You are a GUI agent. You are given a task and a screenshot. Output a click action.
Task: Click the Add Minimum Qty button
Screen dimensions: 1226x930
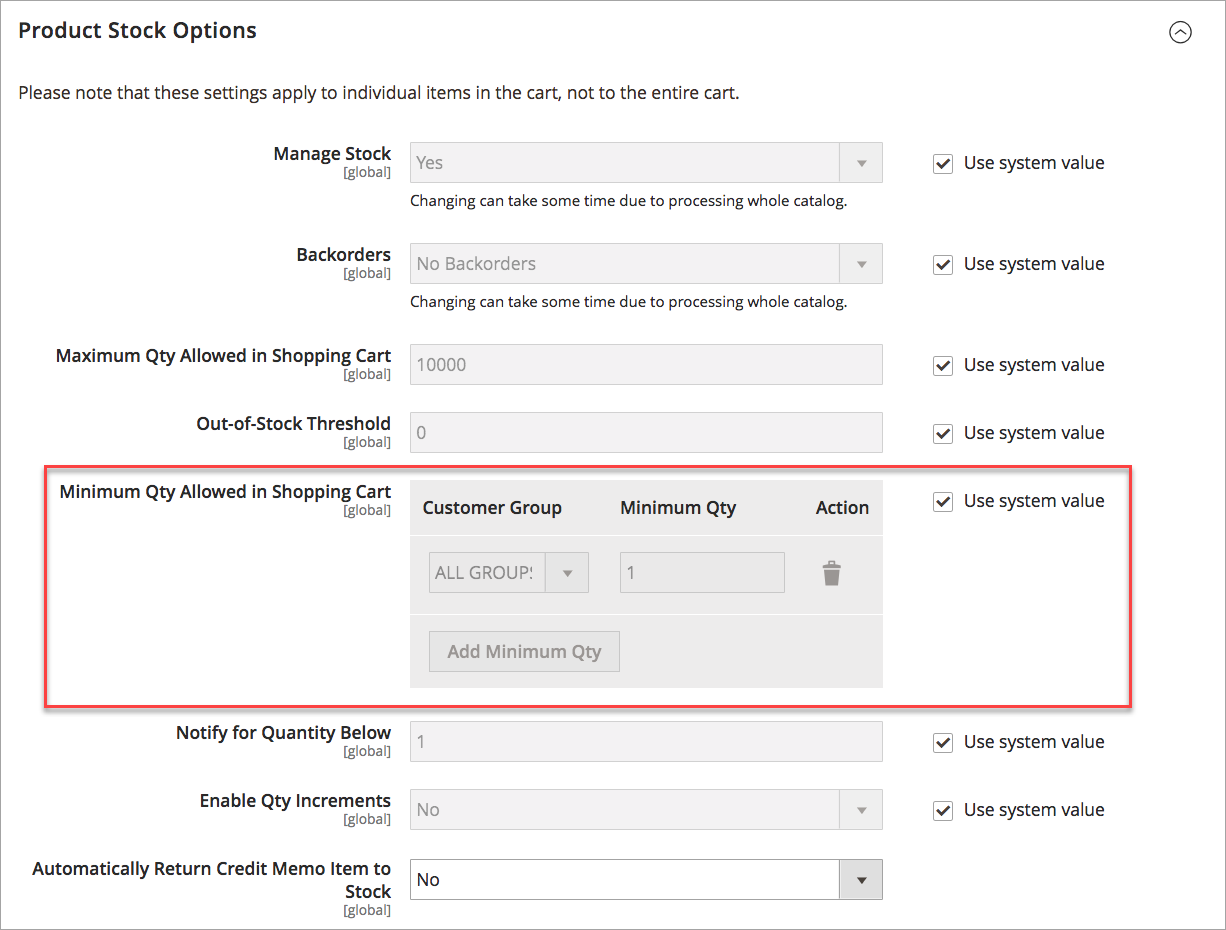point(524,651)
